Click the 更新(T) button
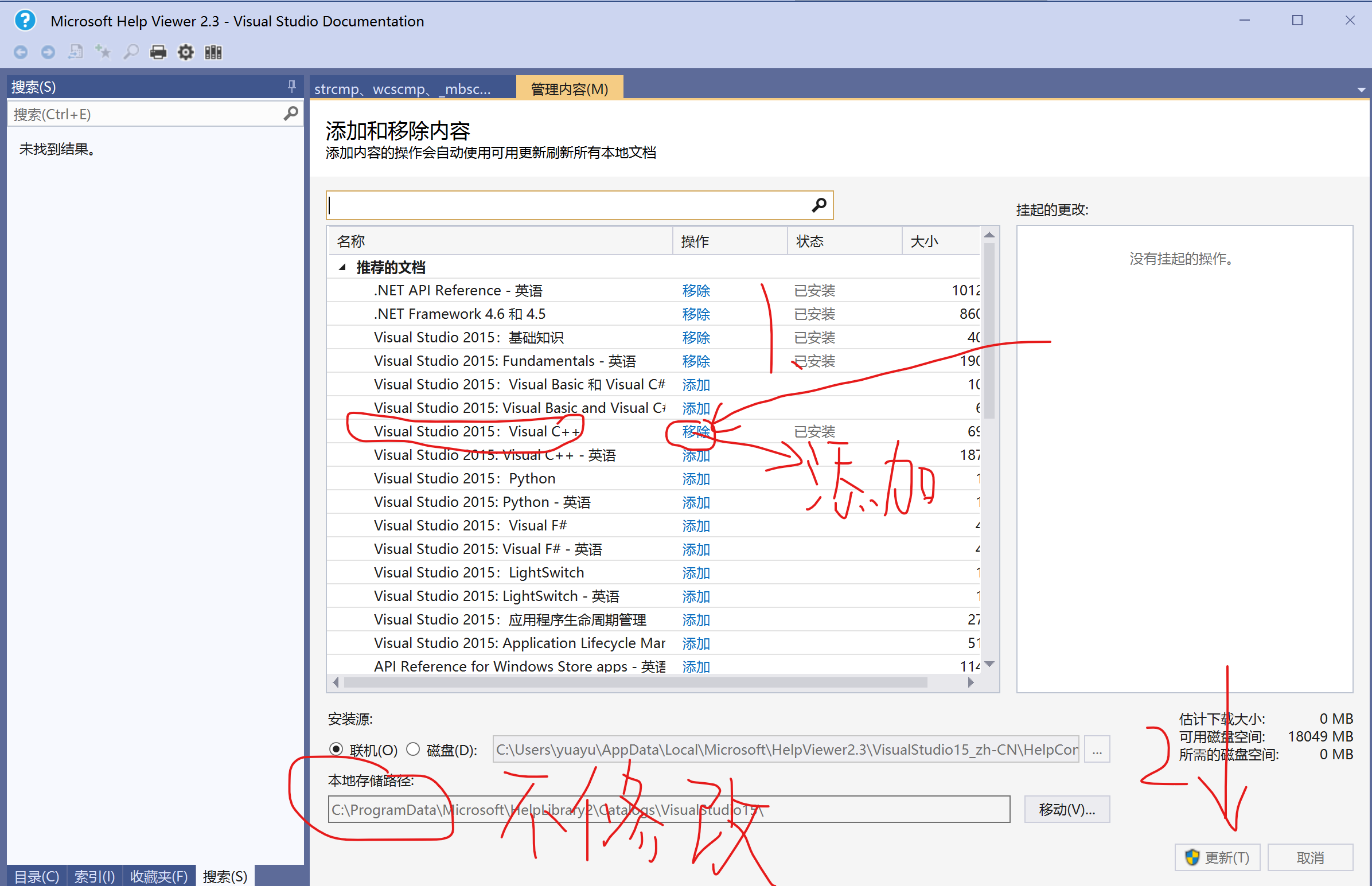This screenshot has height=886, width=1372. (x=1217, y=857)
